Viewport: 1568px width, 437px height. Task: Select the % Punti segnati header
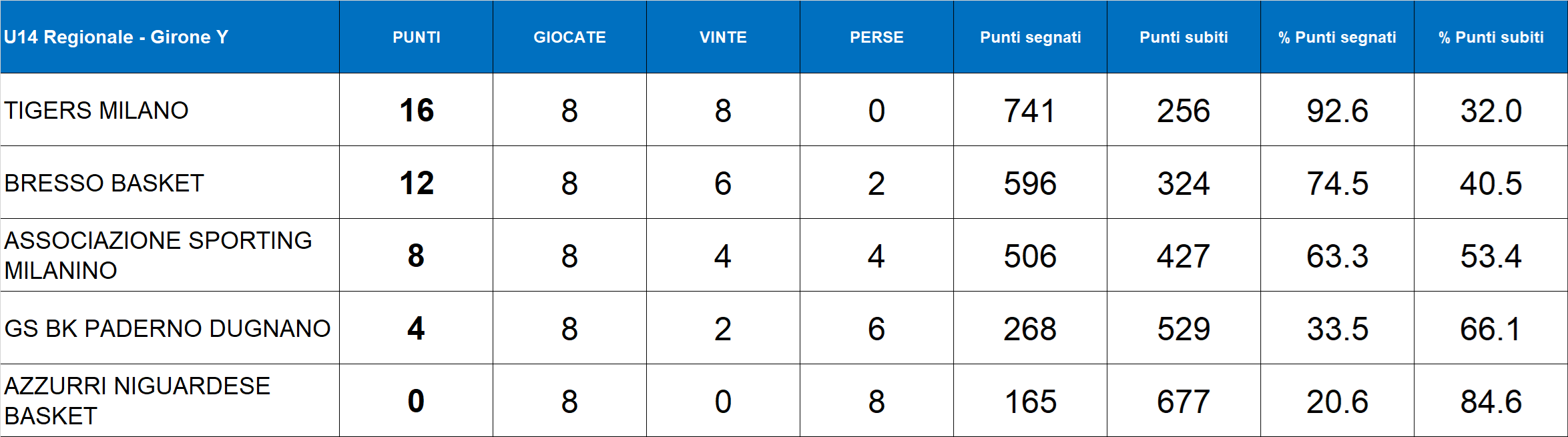(1337, 37)
